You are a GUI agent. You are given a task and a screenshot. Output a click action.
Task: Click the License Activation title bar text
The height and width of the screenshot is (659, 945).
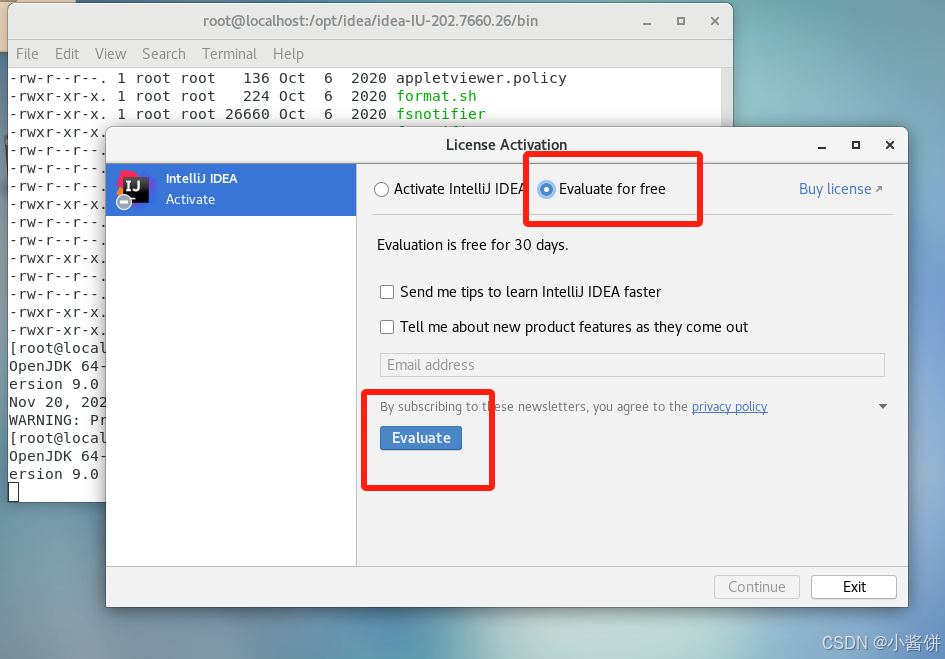click(506, 145)
